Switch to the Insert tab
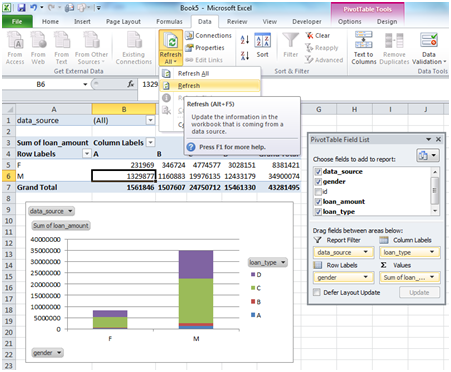This screenshot has height=372, width=451. coord(82,21)
